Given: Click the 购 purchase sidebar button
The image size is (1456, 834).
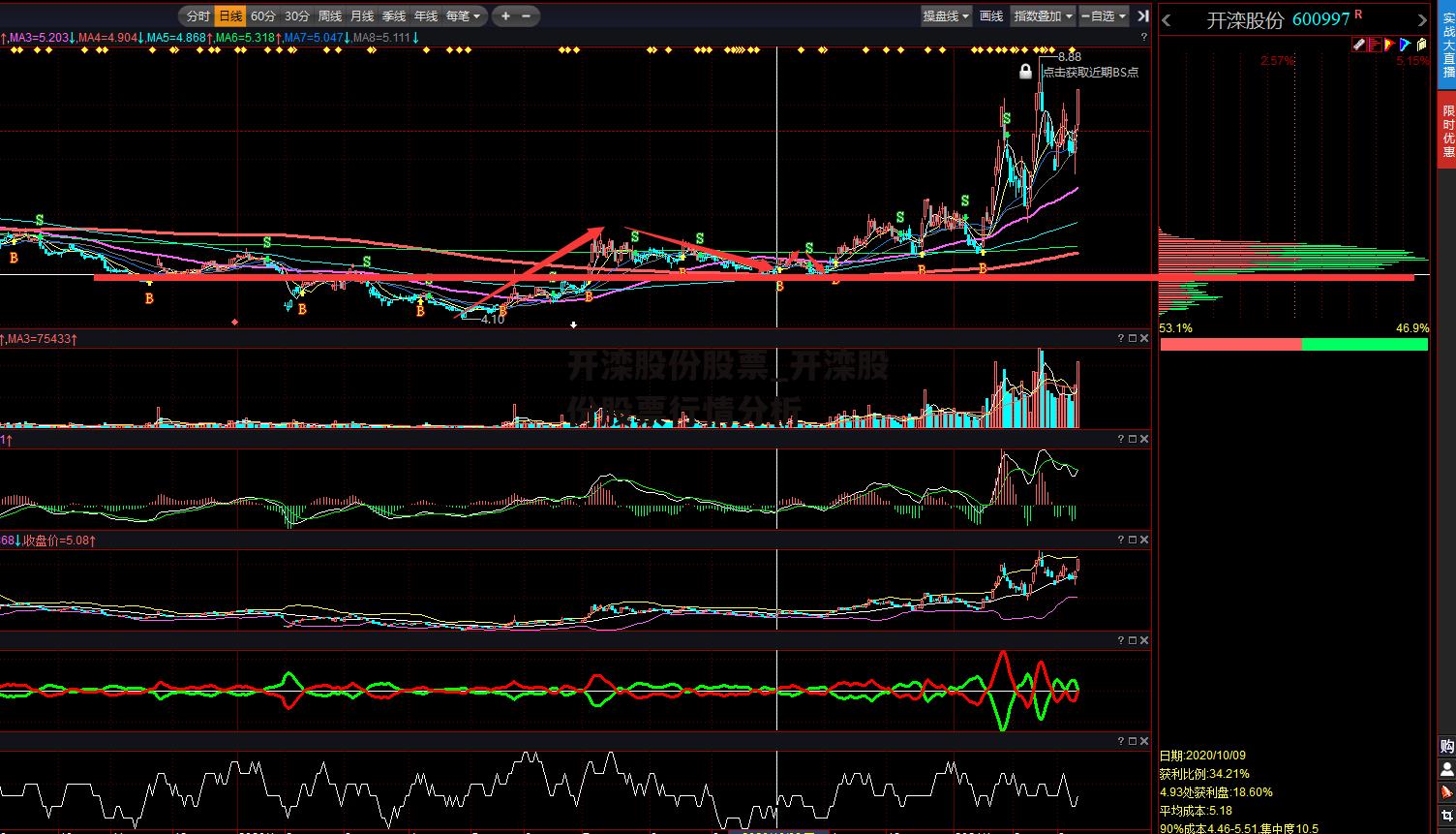Looking at the screenshot, I should point(1446,747).
